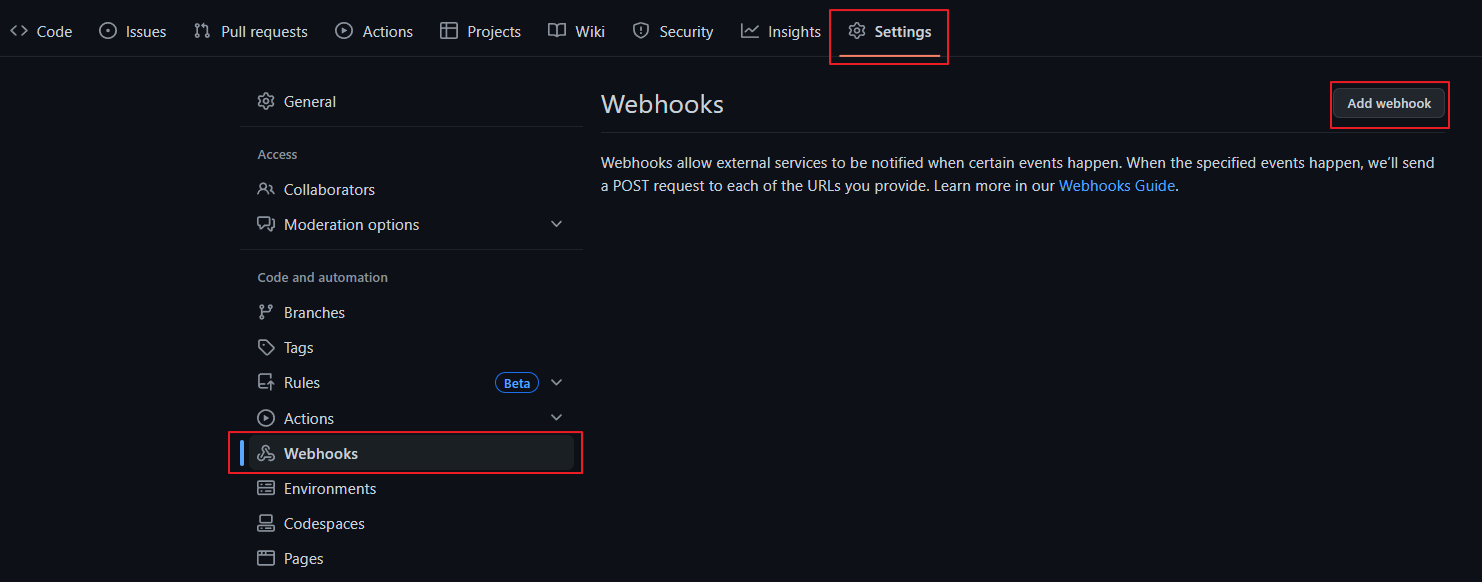
Task: Click the Wiki book icon
Action: pyautogui.click(x=557, y=31)
